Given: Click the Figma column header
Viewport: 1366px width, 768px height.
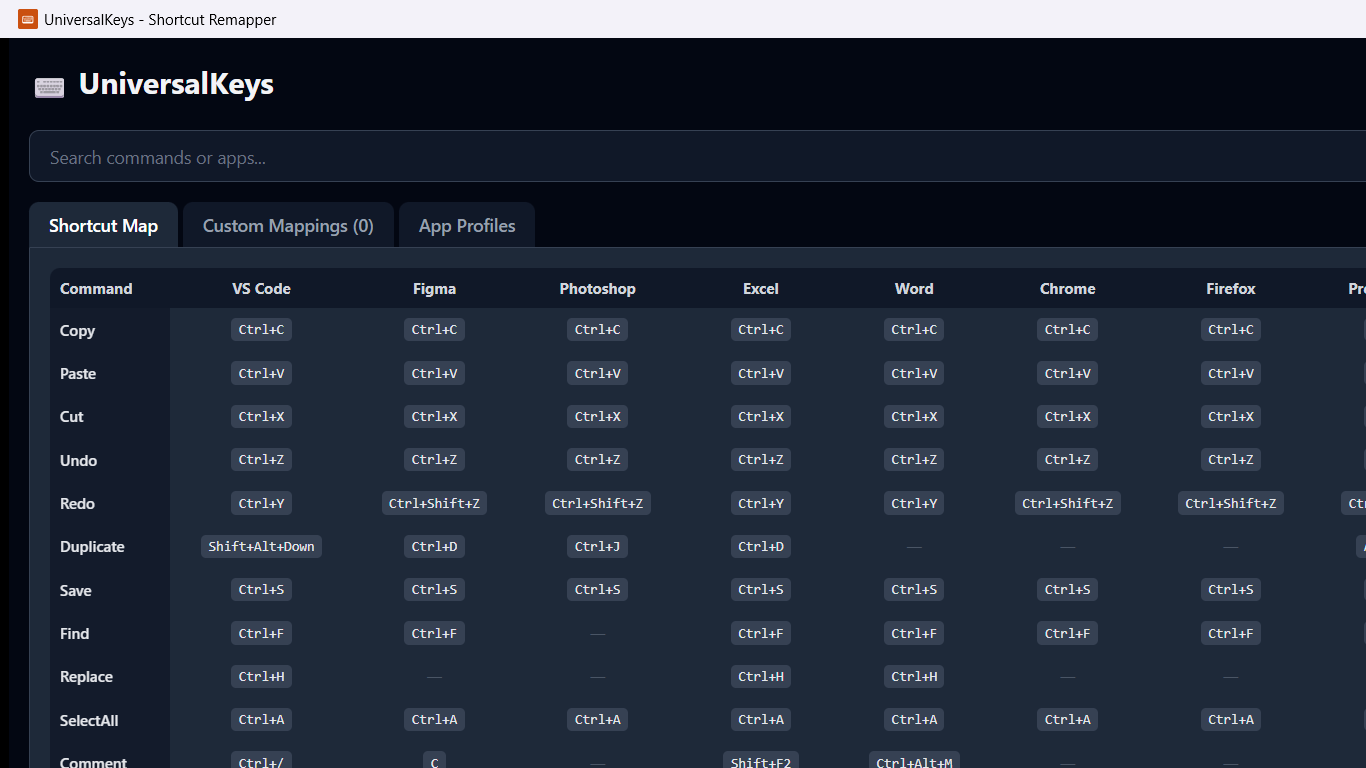Looking at the screenshot, I should [x=434, y=289].
